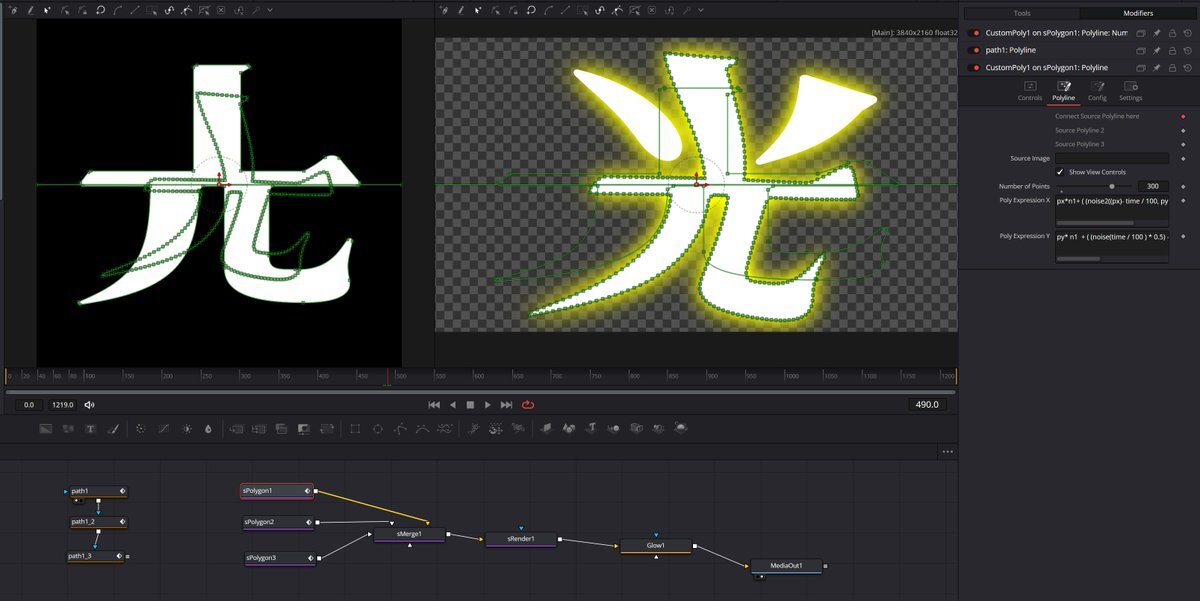Lock the CustomPoly1 Polyline: Num modifier
This screenshot has height=601, width=1200.
coord(1172,33)
